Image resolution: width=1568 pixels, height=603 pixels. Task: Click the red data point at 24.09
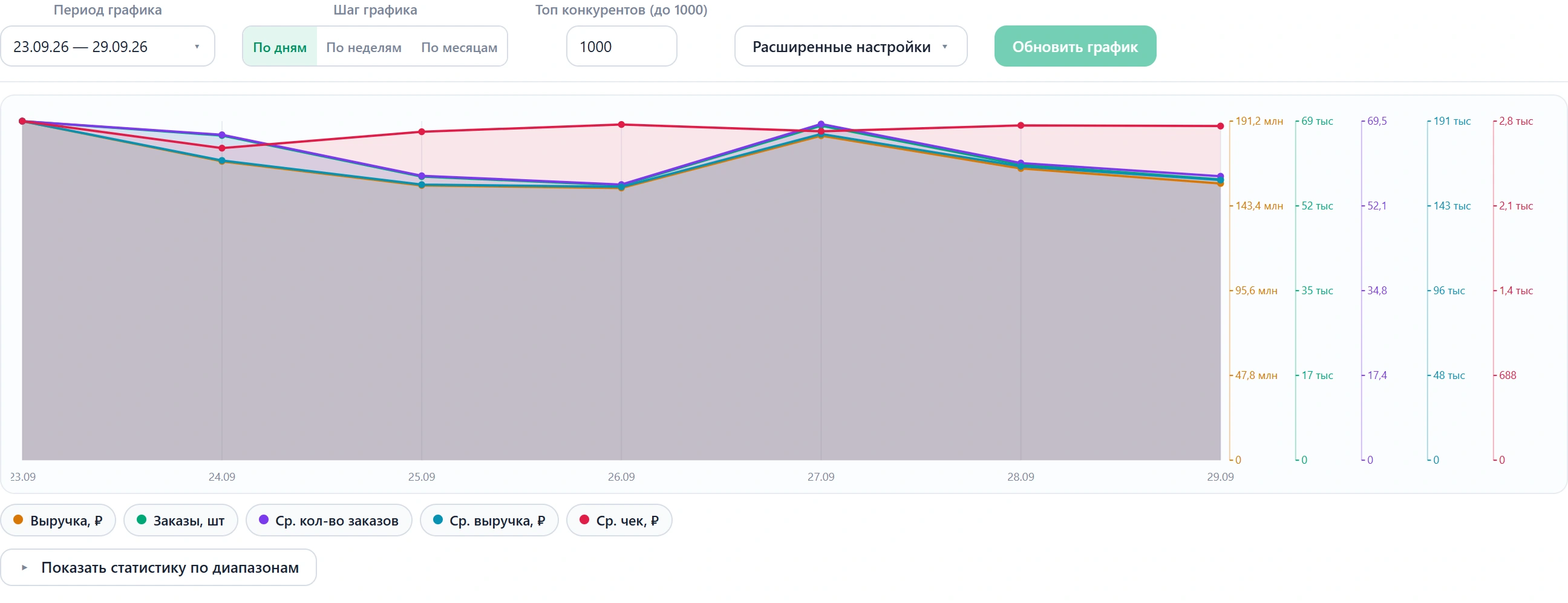pos(222,148)
